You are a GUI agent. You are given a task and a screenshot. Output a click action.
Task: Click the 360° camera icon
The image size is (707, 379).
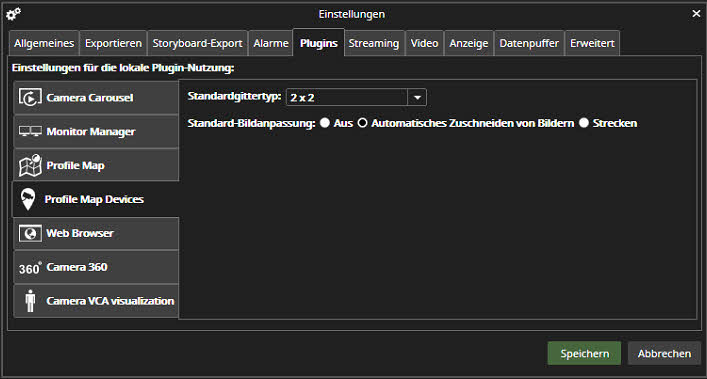(30, 268)
